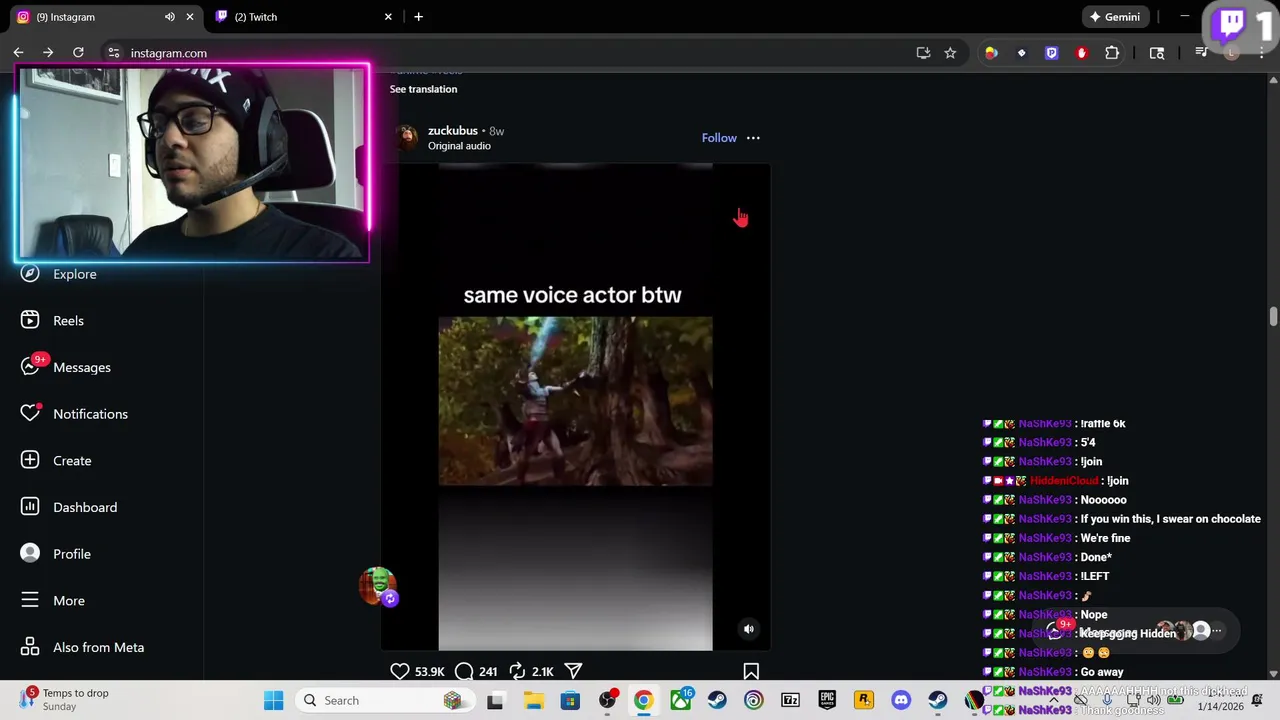View site information icon in address bar

click(x=114, y=53)
